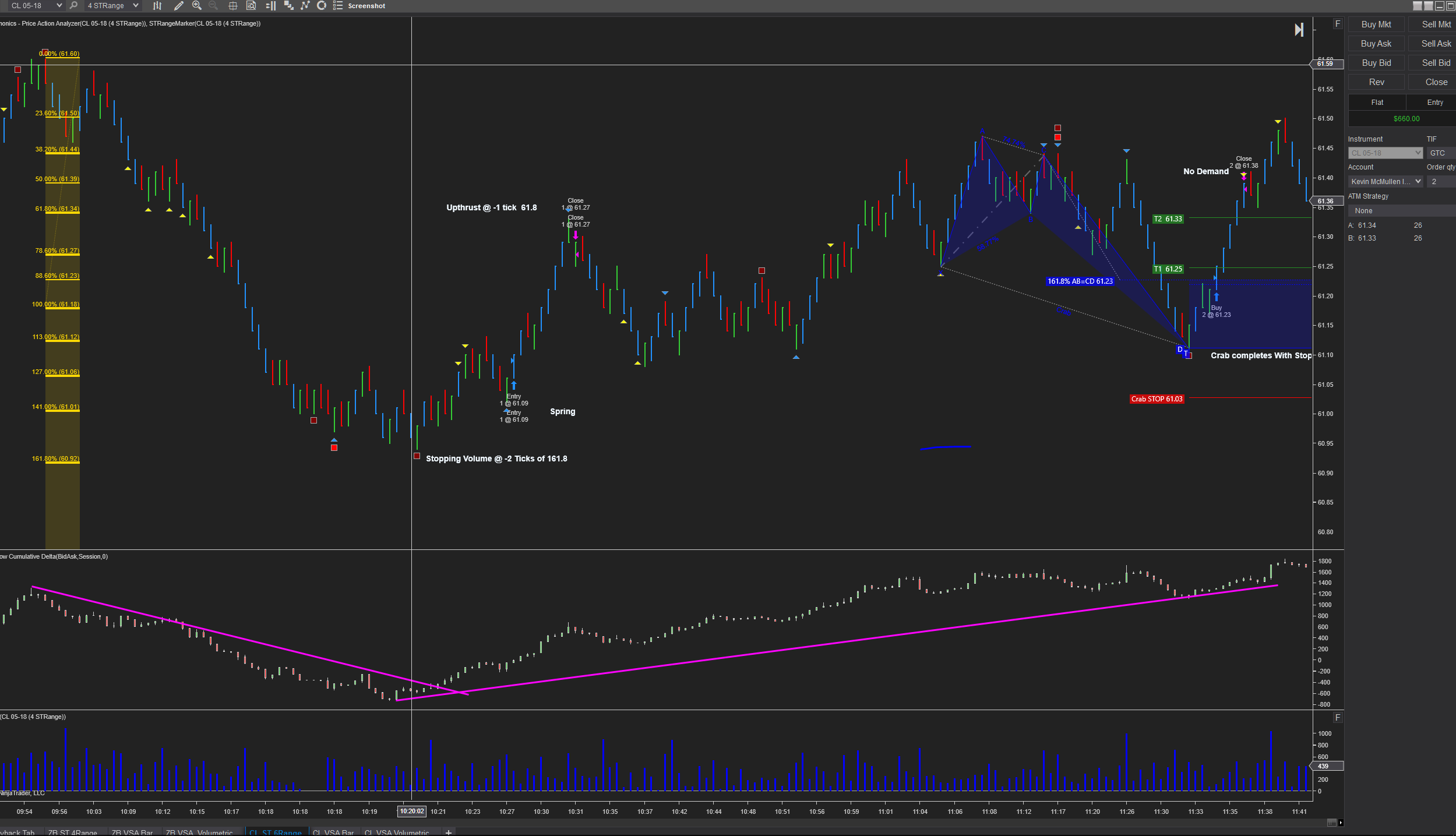Open the chart properties list icon
Viewport: 1456px width, 836px height.
coord(337,5)
